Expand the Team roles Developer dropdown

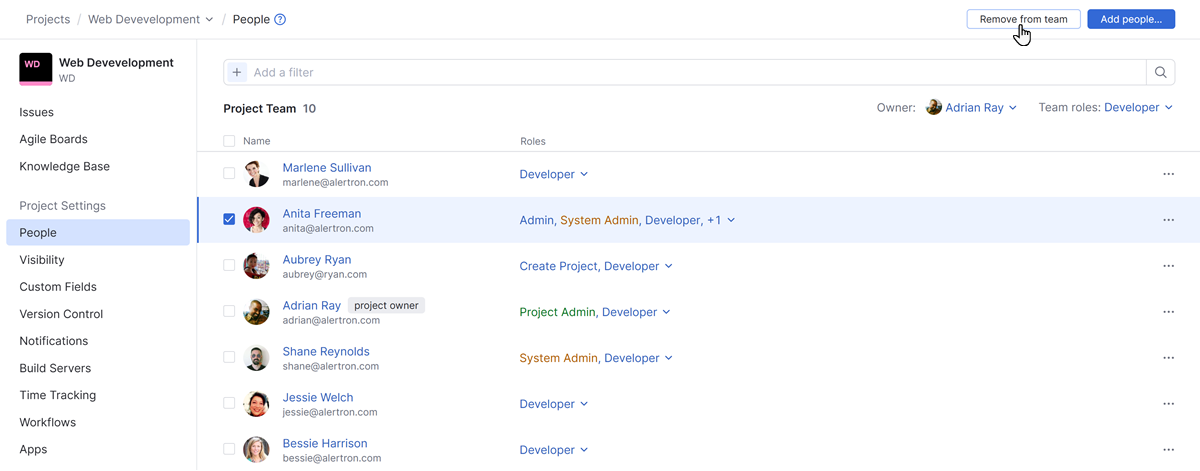pos(1138,107)
